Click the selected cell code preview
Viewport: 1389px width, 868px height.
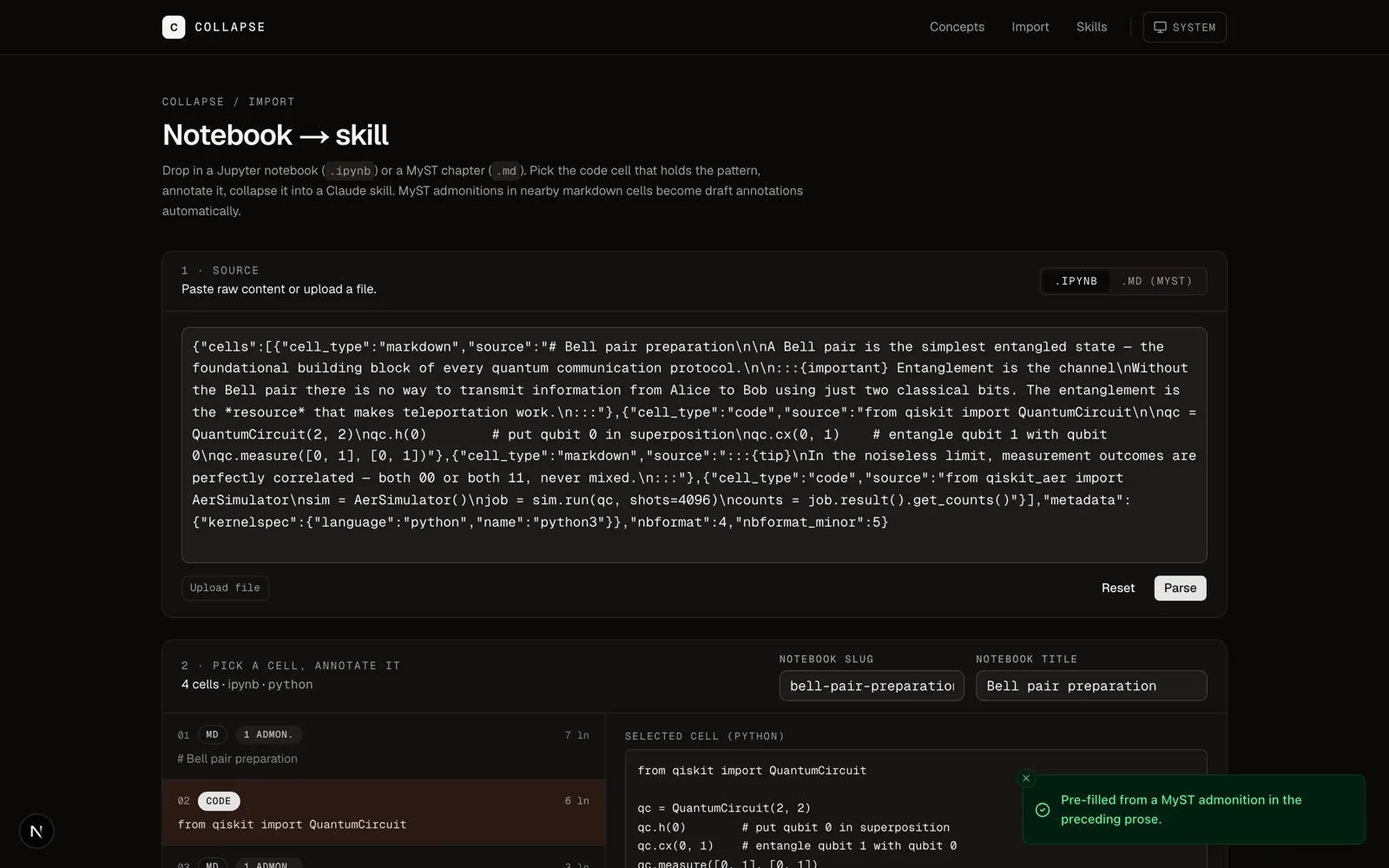(x=916, y=809)
